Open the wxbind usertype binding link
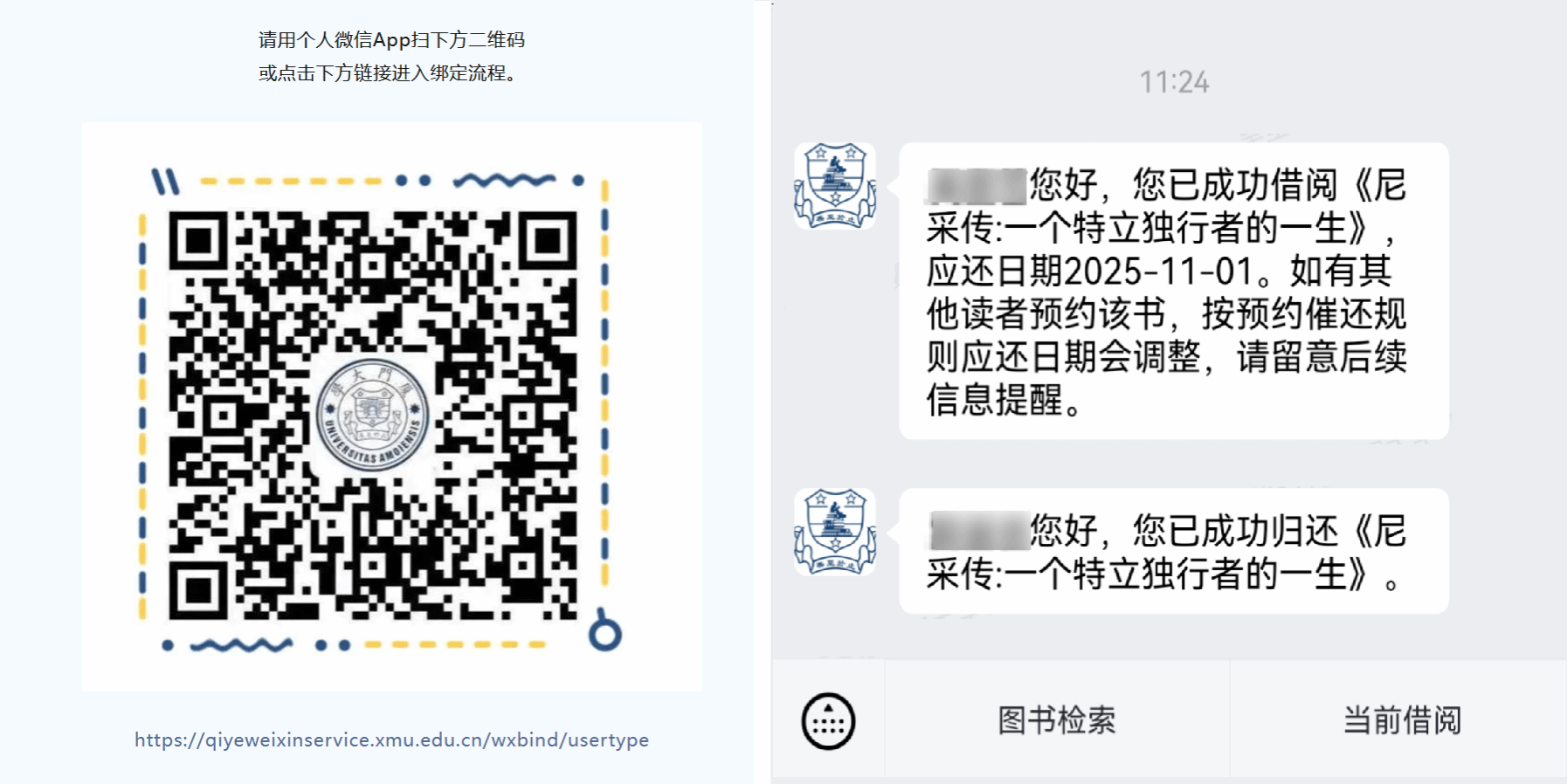 (391, 739)
